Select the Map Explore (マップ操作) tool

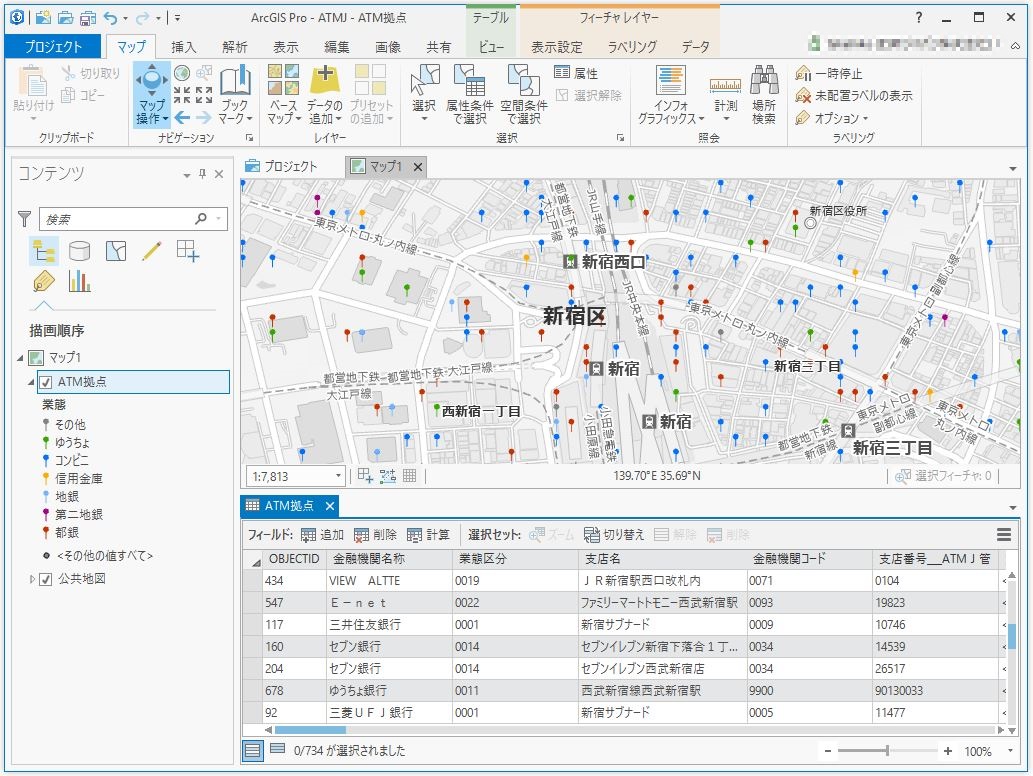click(x=152, y=94)
